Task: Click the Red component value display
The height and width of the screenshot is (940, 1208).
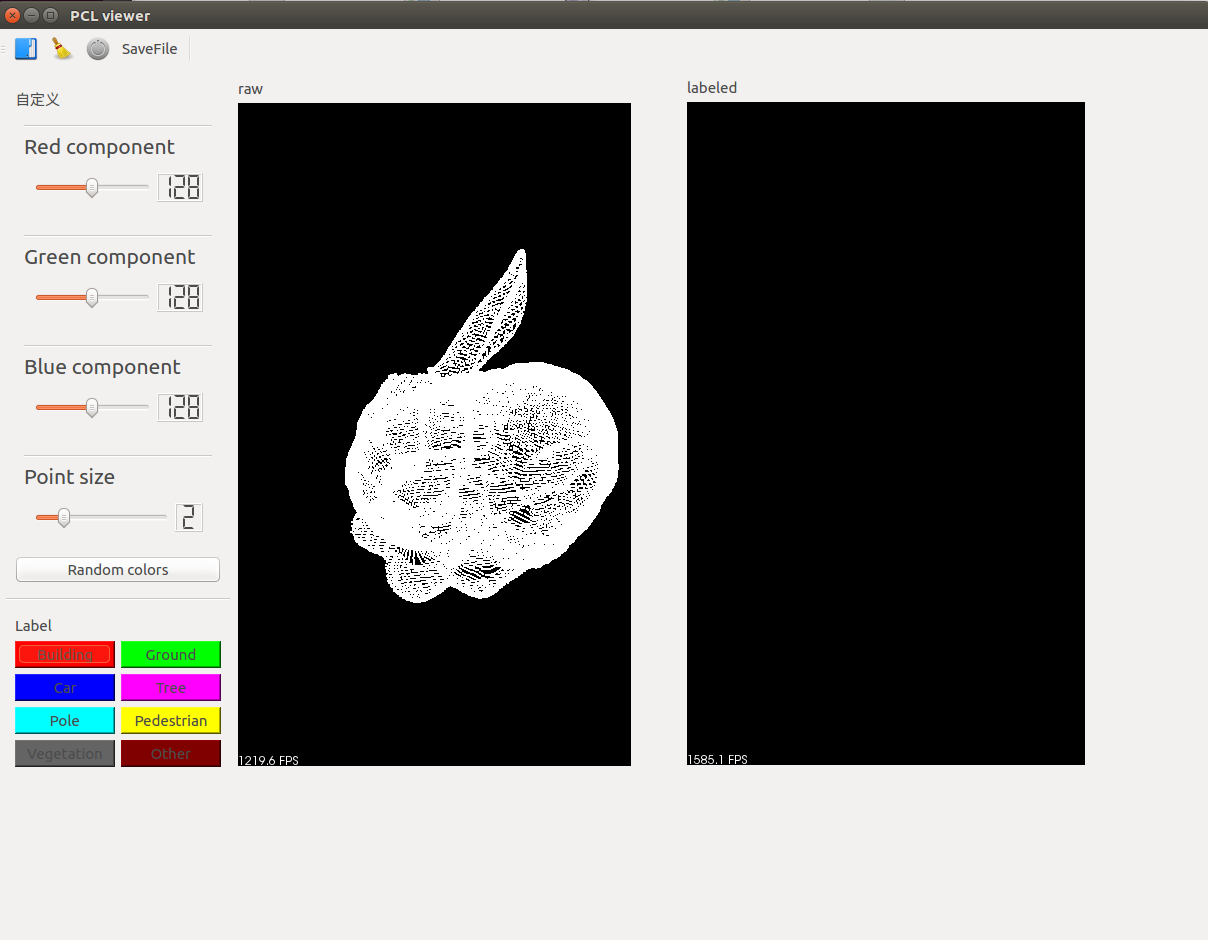Action: tap(180, 187)
